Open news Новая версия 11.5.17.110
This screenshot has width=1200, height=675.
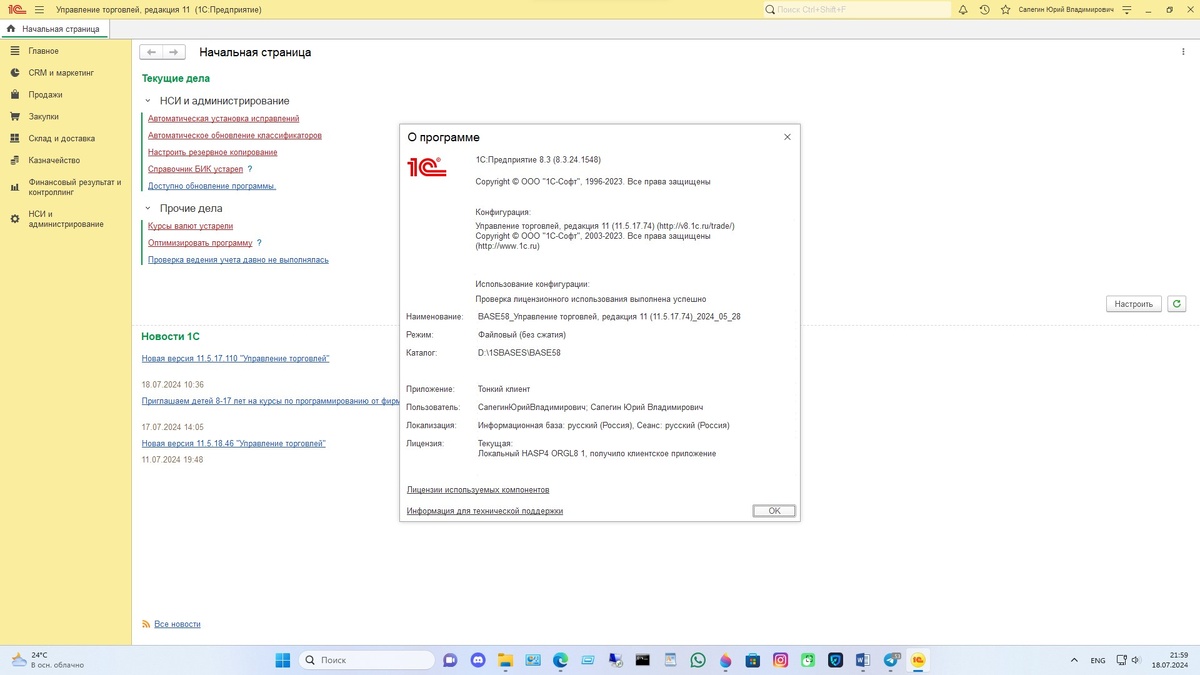[235, 358]
